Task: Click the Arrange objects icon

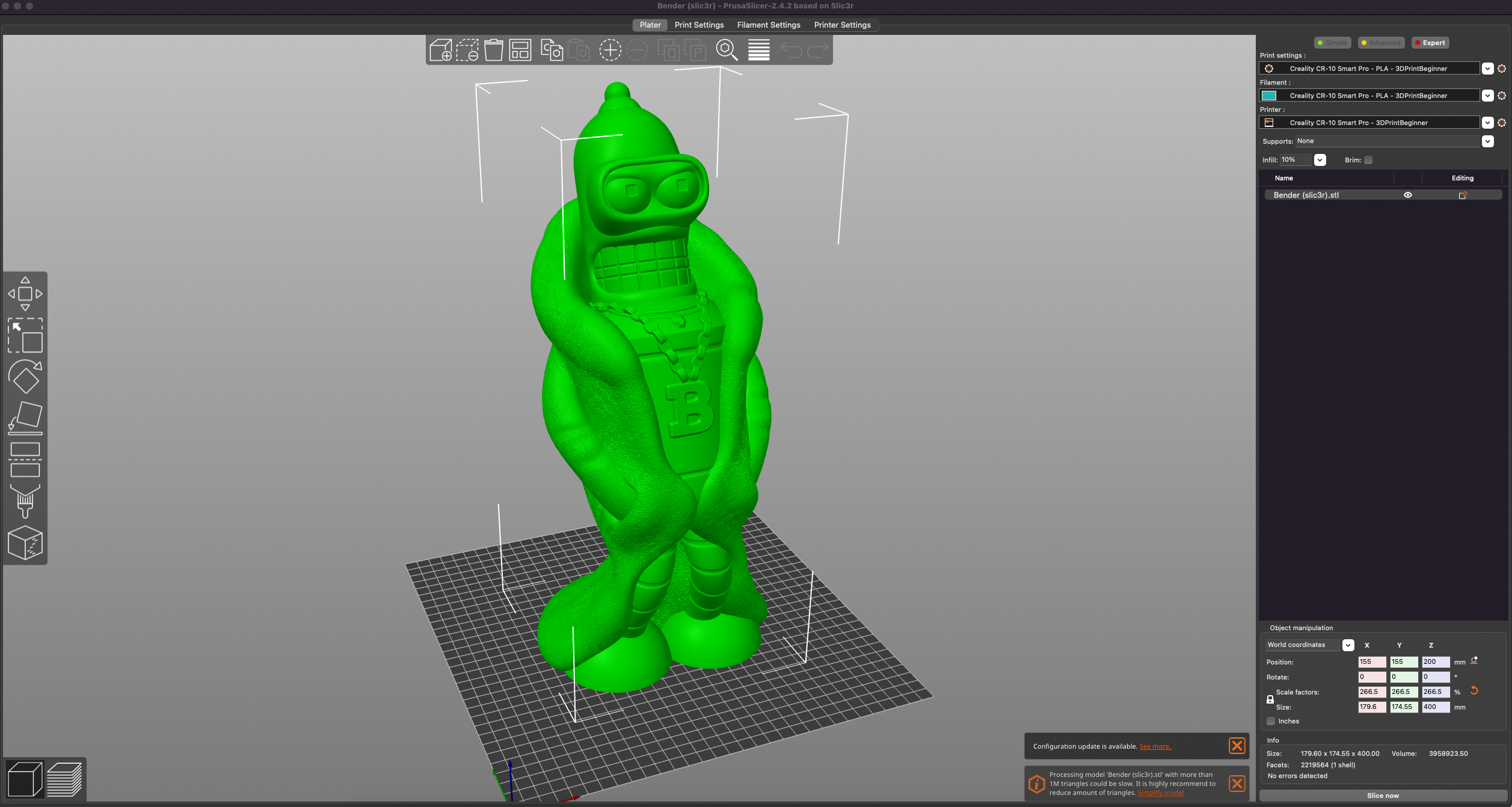Action: point(520,50)
